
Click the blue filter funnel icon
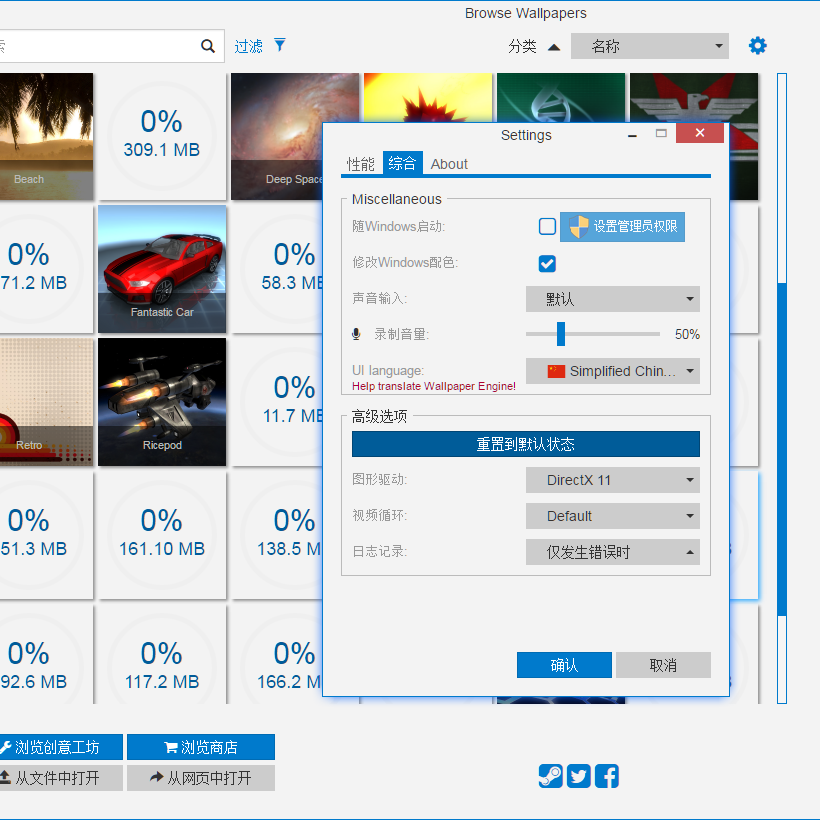(280, 45)
